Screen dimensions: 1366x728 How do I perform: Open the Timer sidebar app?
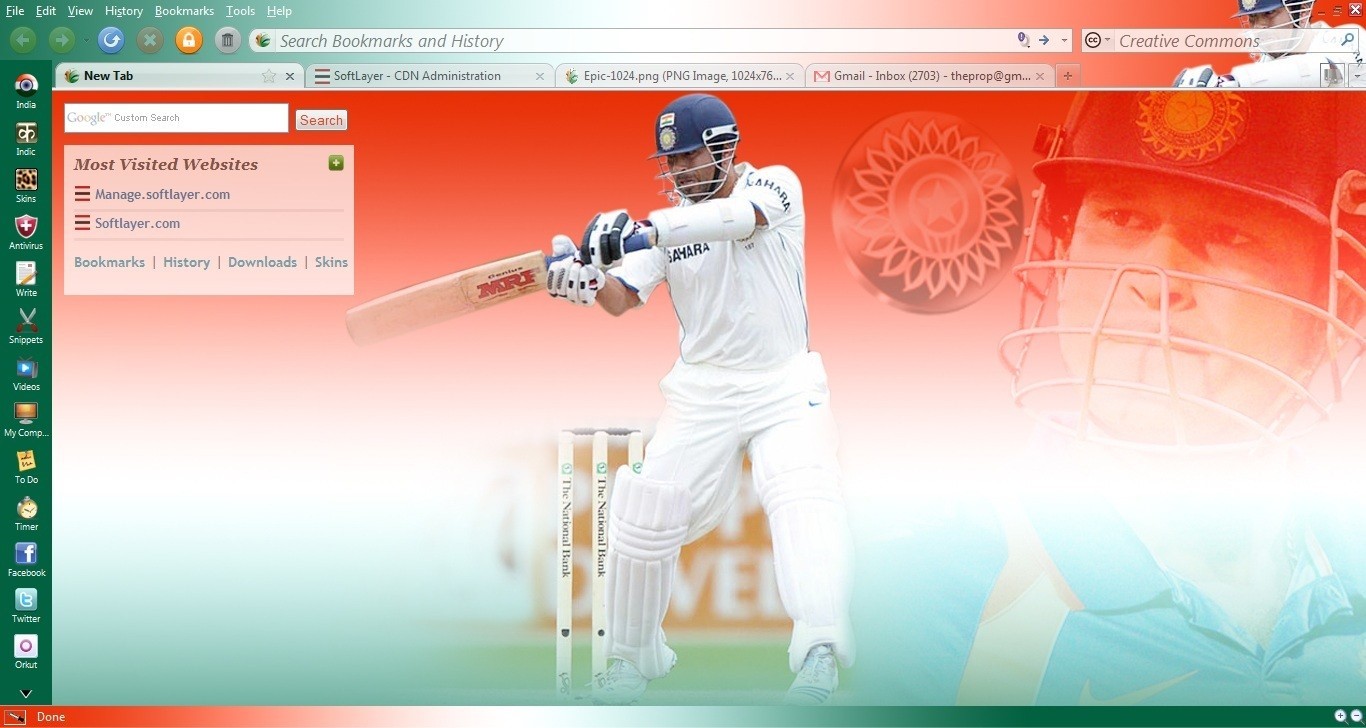click(26, 512)
